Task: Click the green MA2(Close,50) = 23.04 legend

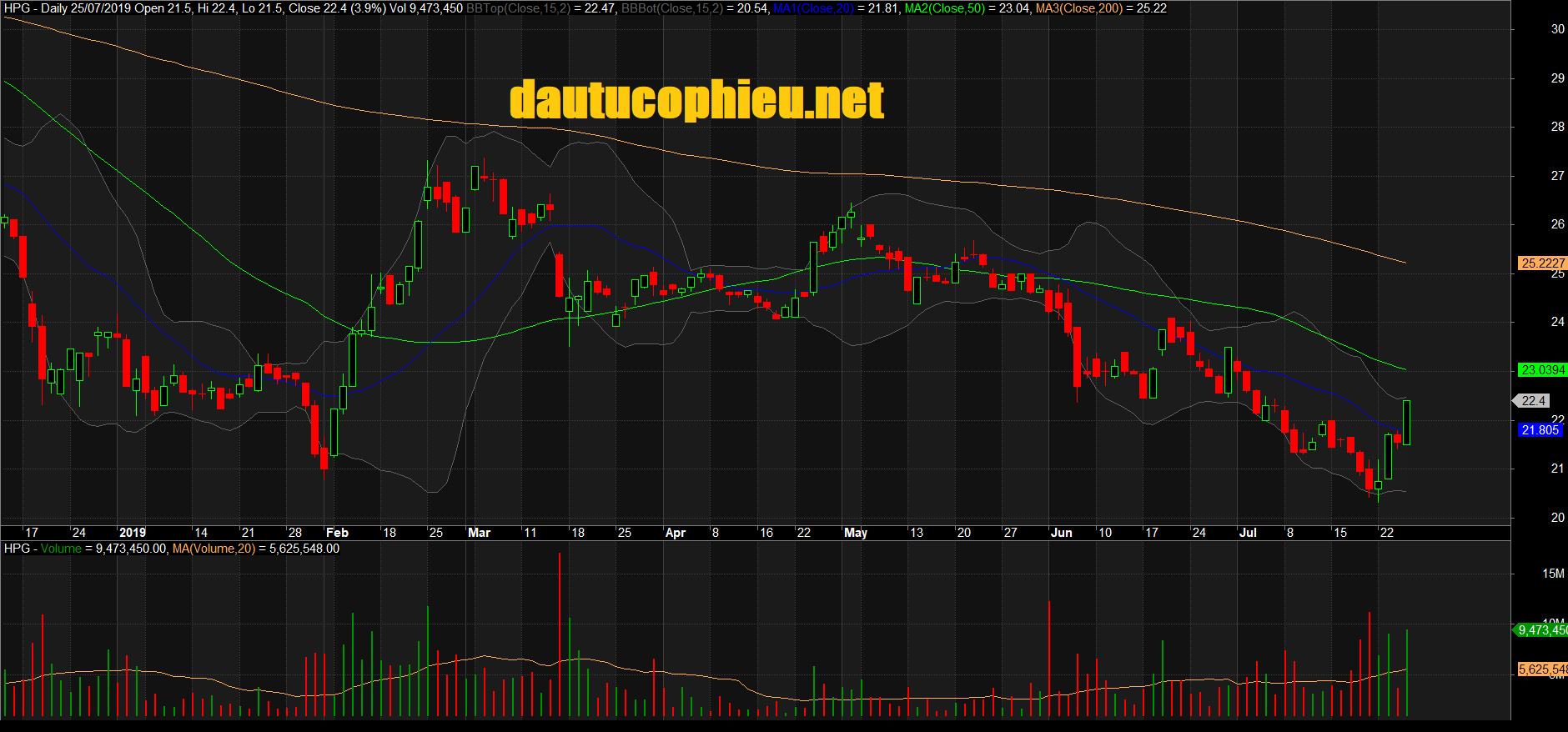Action: tap(967, 8)
